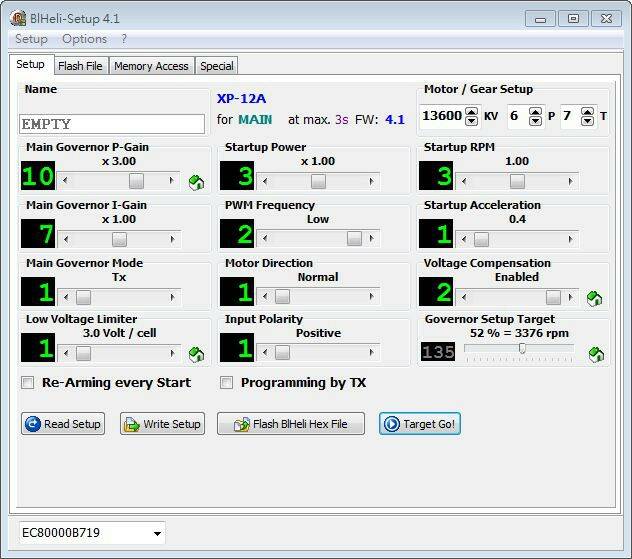Click the Startup Acceleration slider thumb

pos(481,239)
